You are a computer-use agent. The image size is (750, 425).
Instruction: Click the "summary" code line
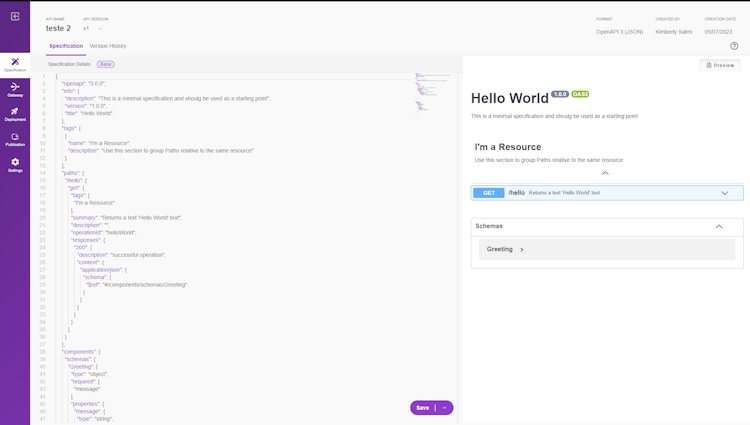click(126, 218)
